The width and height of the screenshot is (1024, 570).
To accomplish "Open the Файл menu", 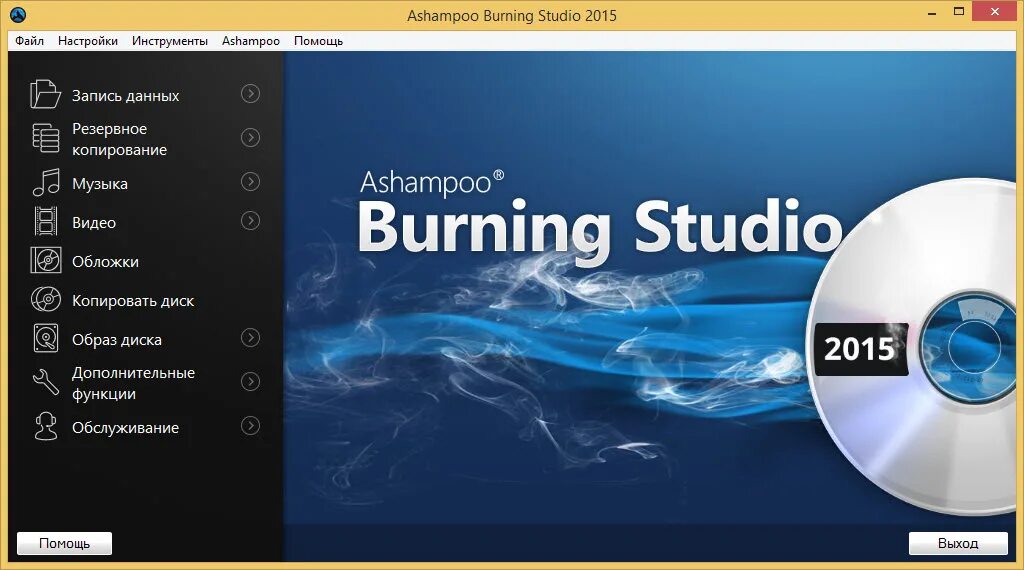I will (29, 40).
